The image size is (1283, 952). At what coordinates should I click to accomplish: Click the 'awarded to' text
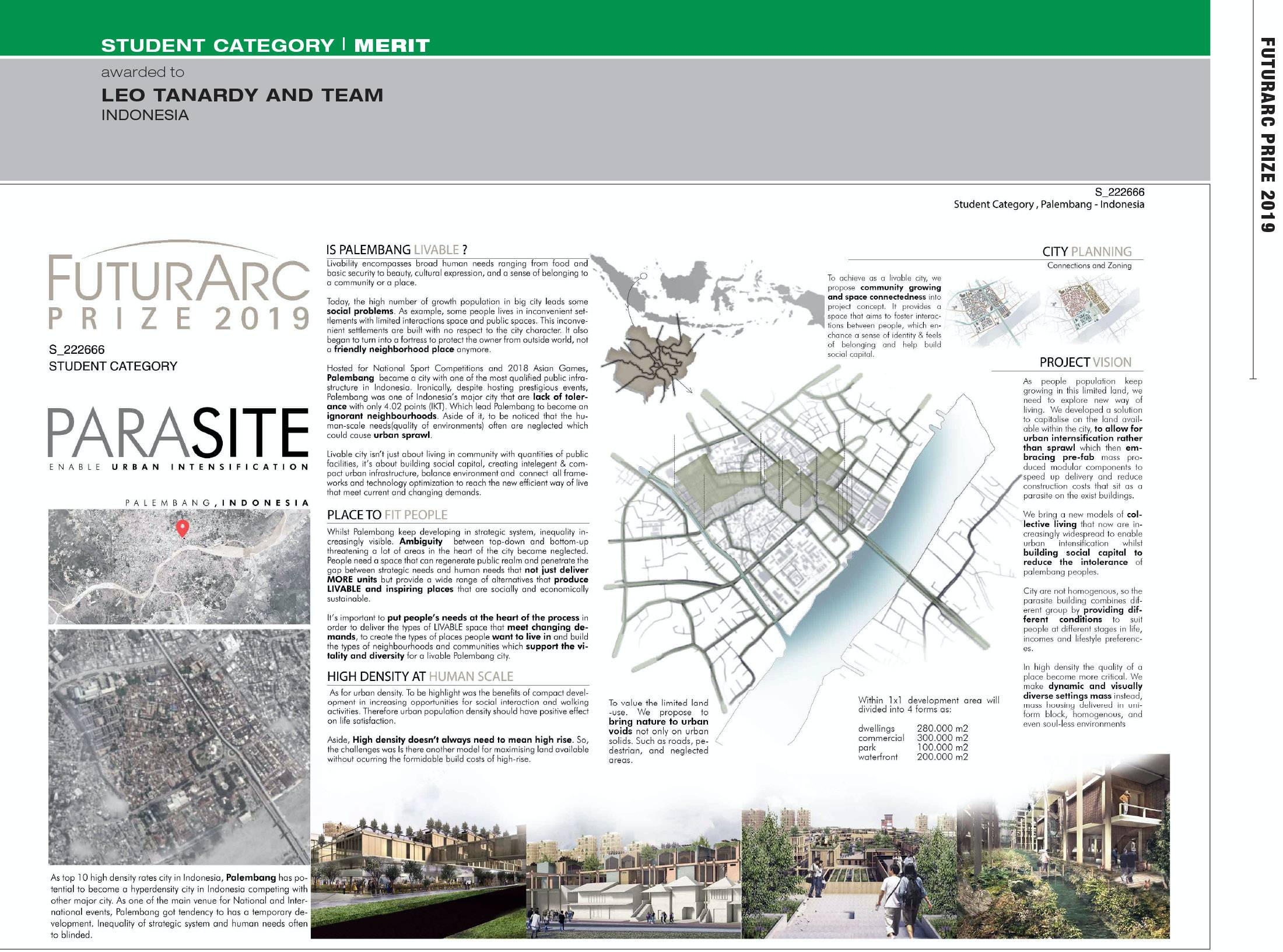143,72
